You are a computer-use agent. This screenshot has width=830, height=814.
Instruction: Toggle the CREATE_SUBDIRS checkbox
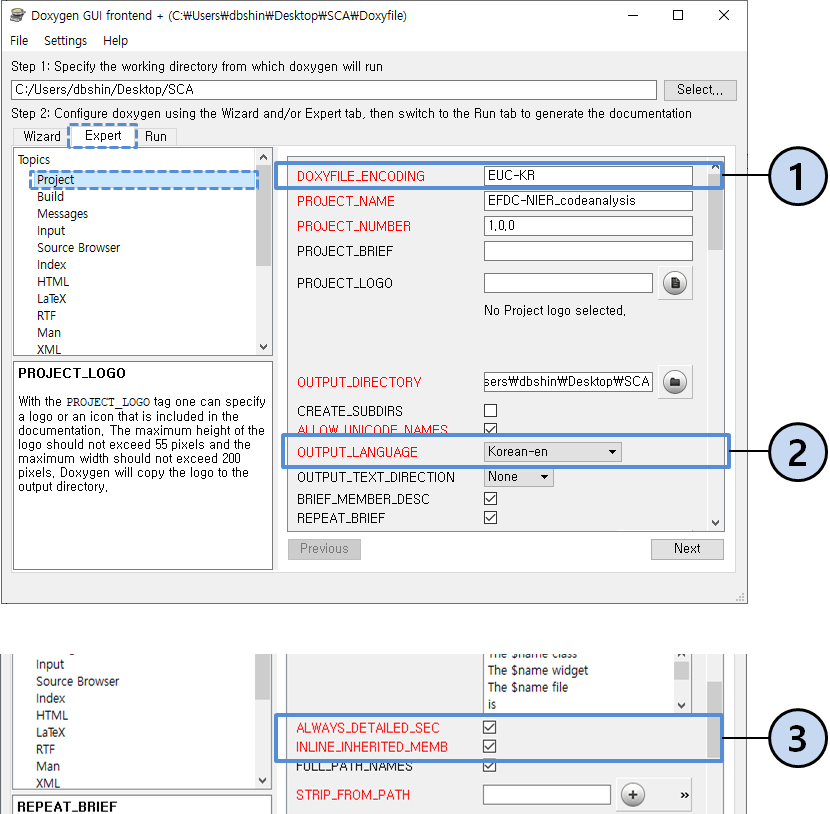[x=491, y=411]
